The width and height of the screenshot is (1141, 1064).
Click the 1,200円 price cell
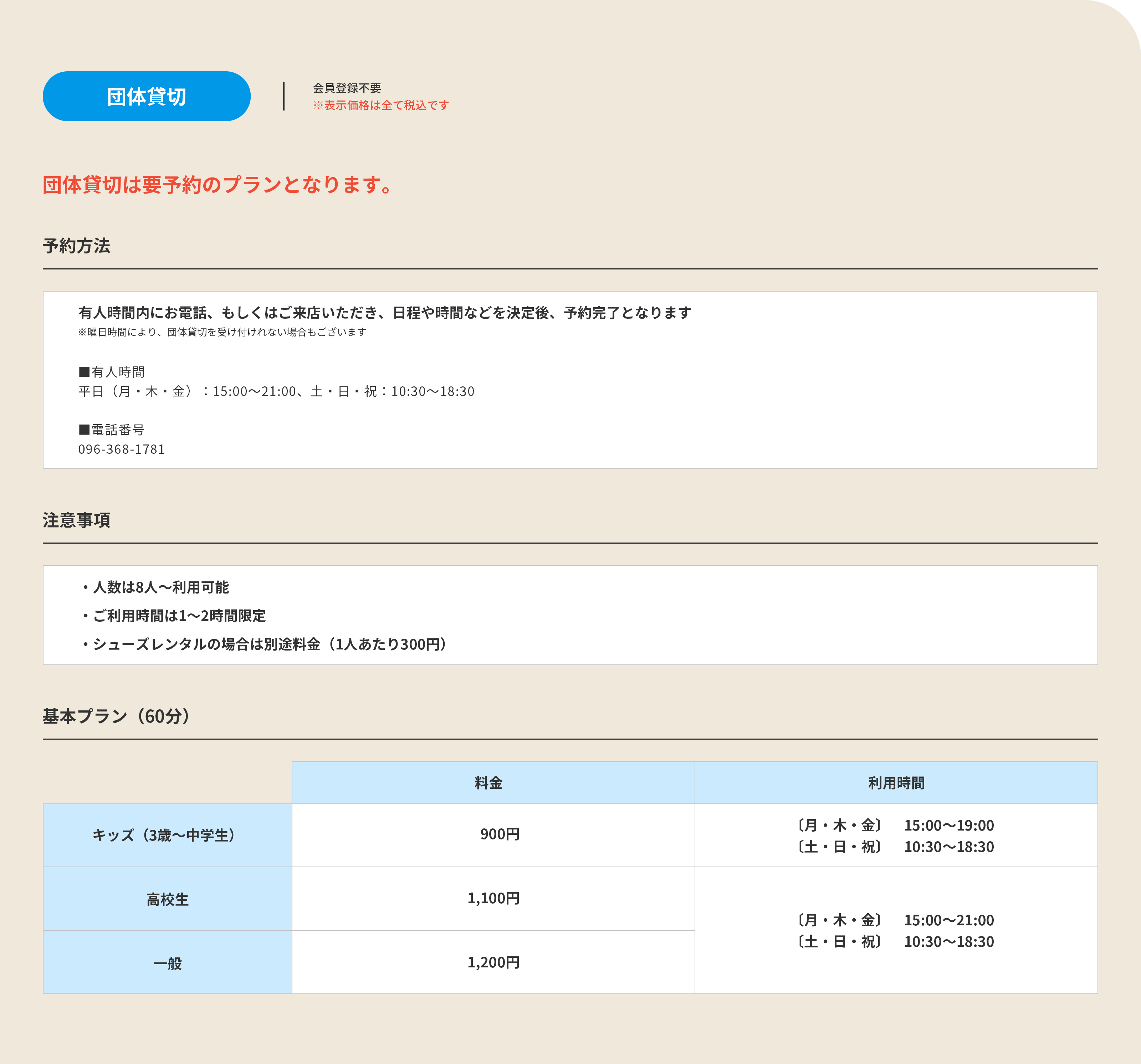(493, 962)
